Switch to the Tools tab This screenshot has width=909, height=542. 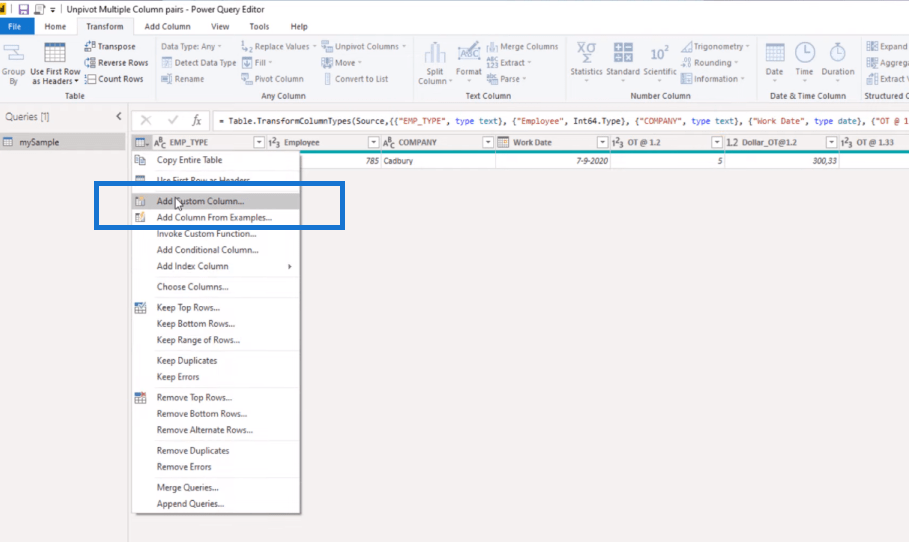coord(259,27)
